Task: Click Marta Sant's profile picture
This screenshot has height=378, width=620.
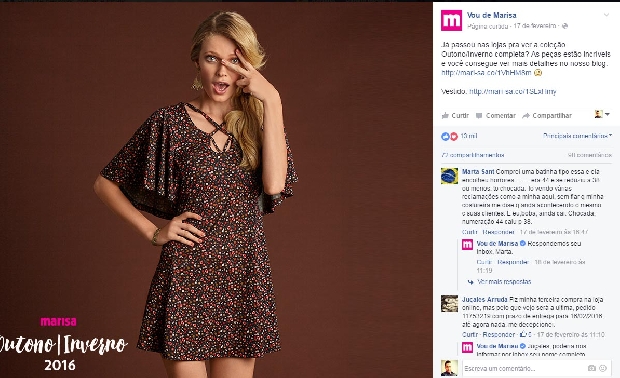Action: [450, 176]
